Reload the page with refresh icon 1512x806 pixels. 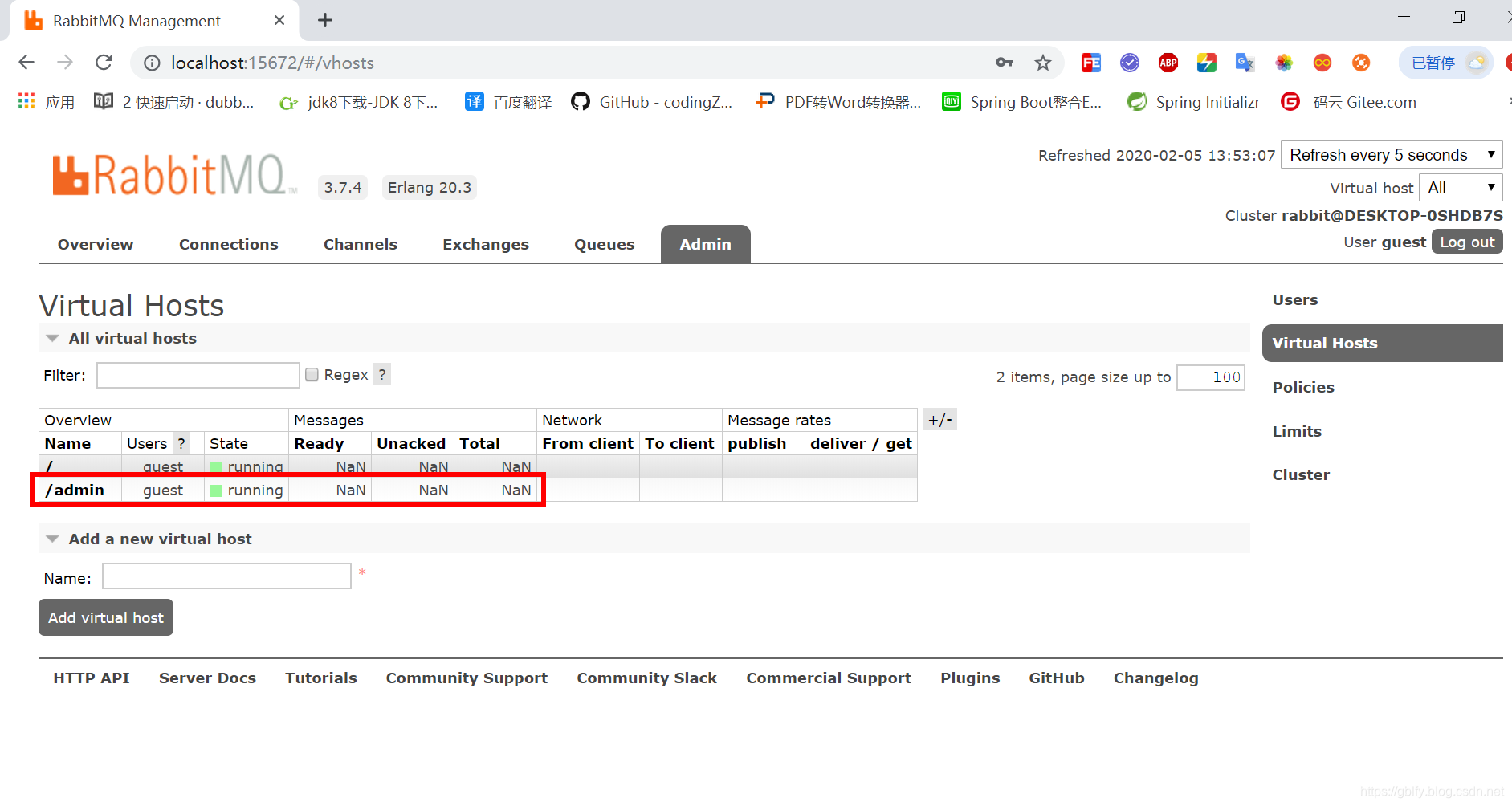pos(104,63)
